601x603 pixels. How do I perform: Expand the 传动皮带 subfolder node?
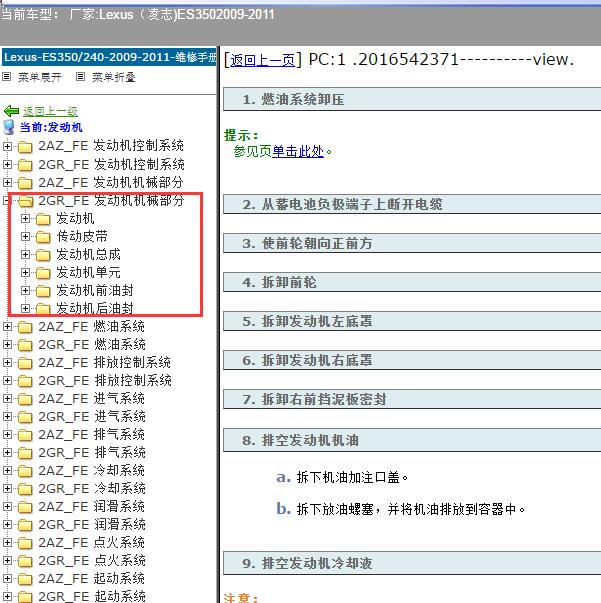point(25,237)
